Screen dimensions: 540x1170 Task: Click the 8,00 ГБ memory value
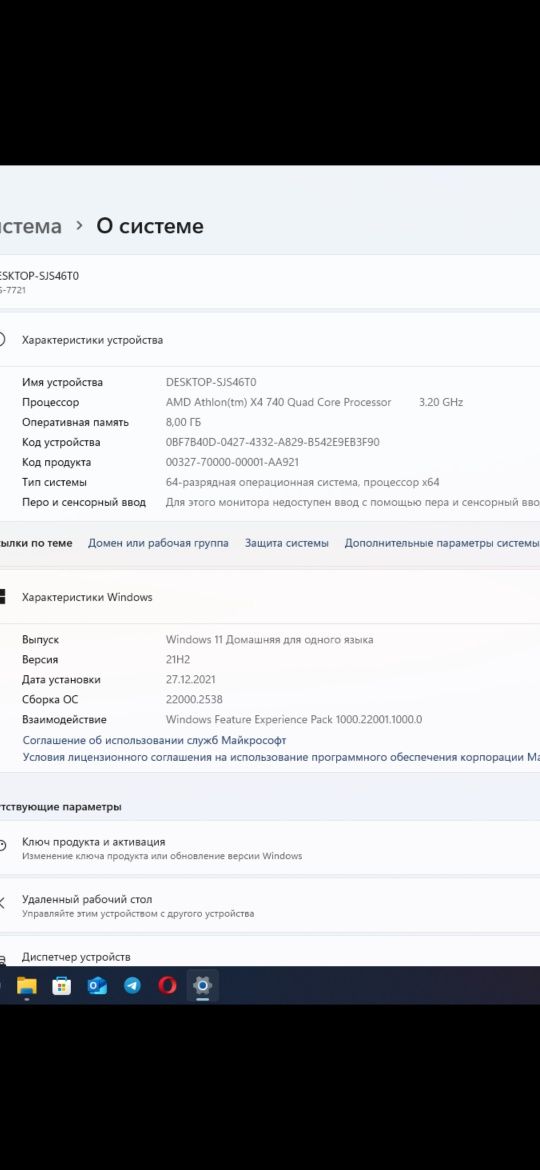(183, 422)
